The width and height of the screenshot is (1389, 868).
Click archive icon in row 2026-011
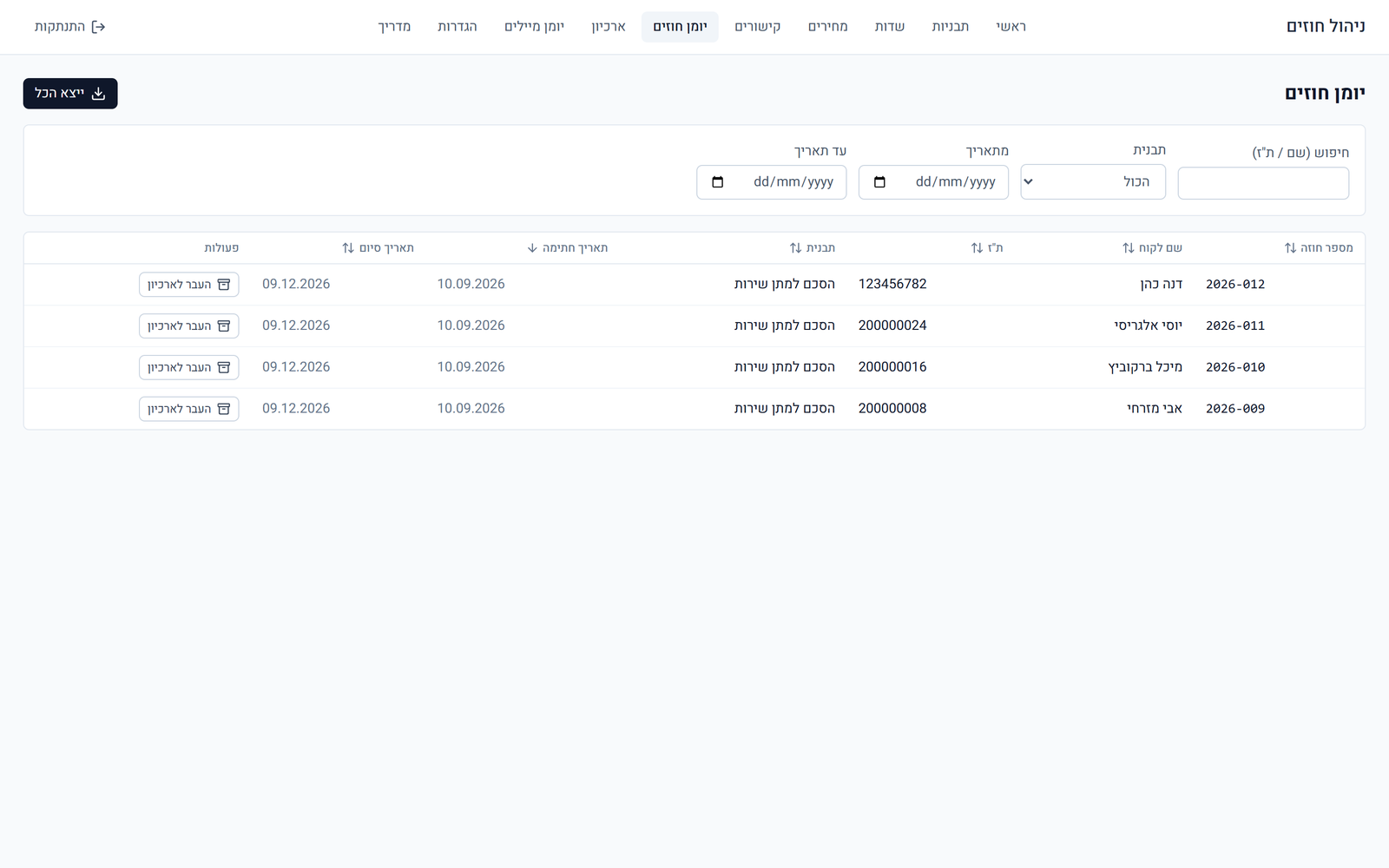coord(224,326)
